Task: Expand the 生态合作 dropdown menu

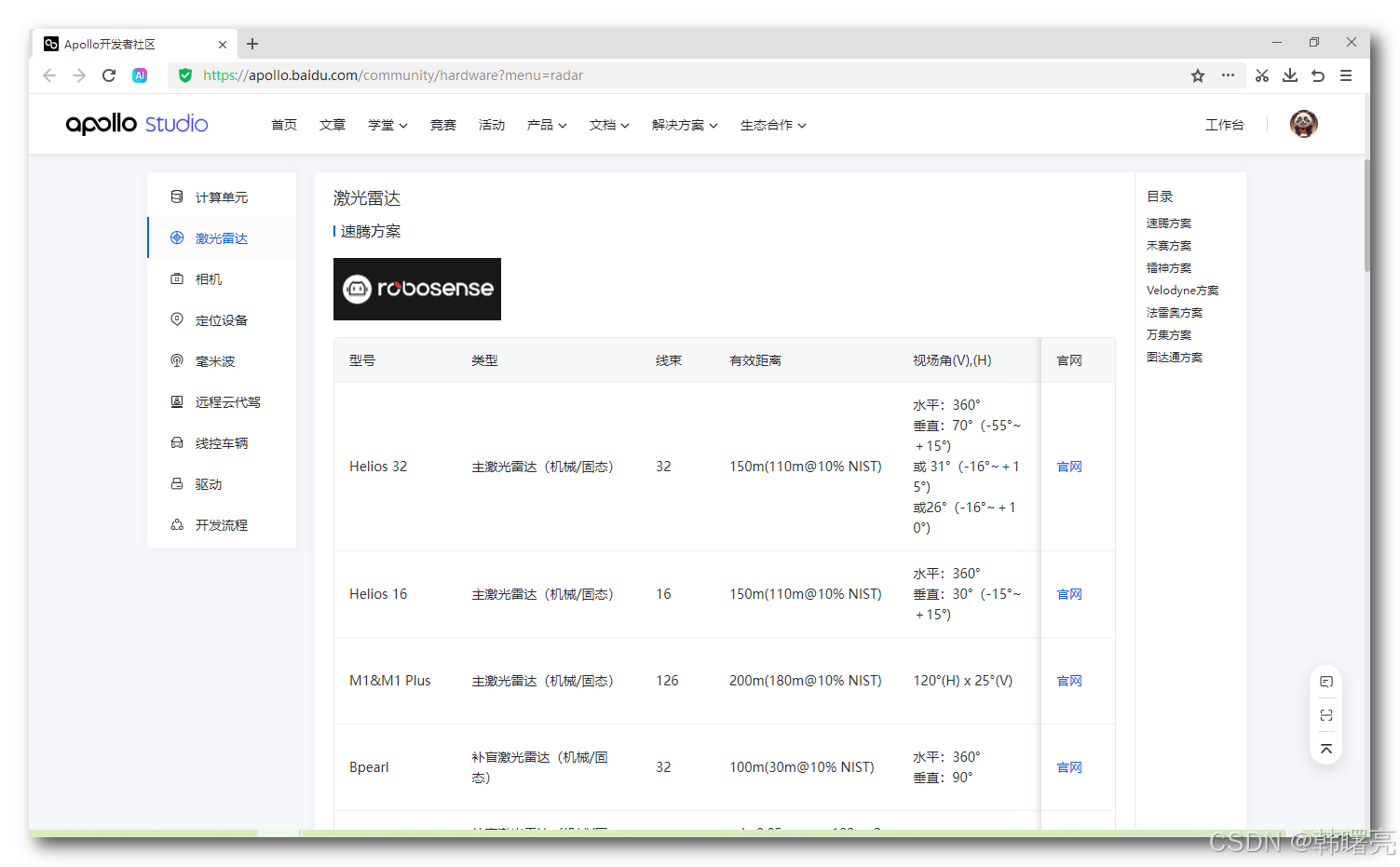Action: click(773, 125)
